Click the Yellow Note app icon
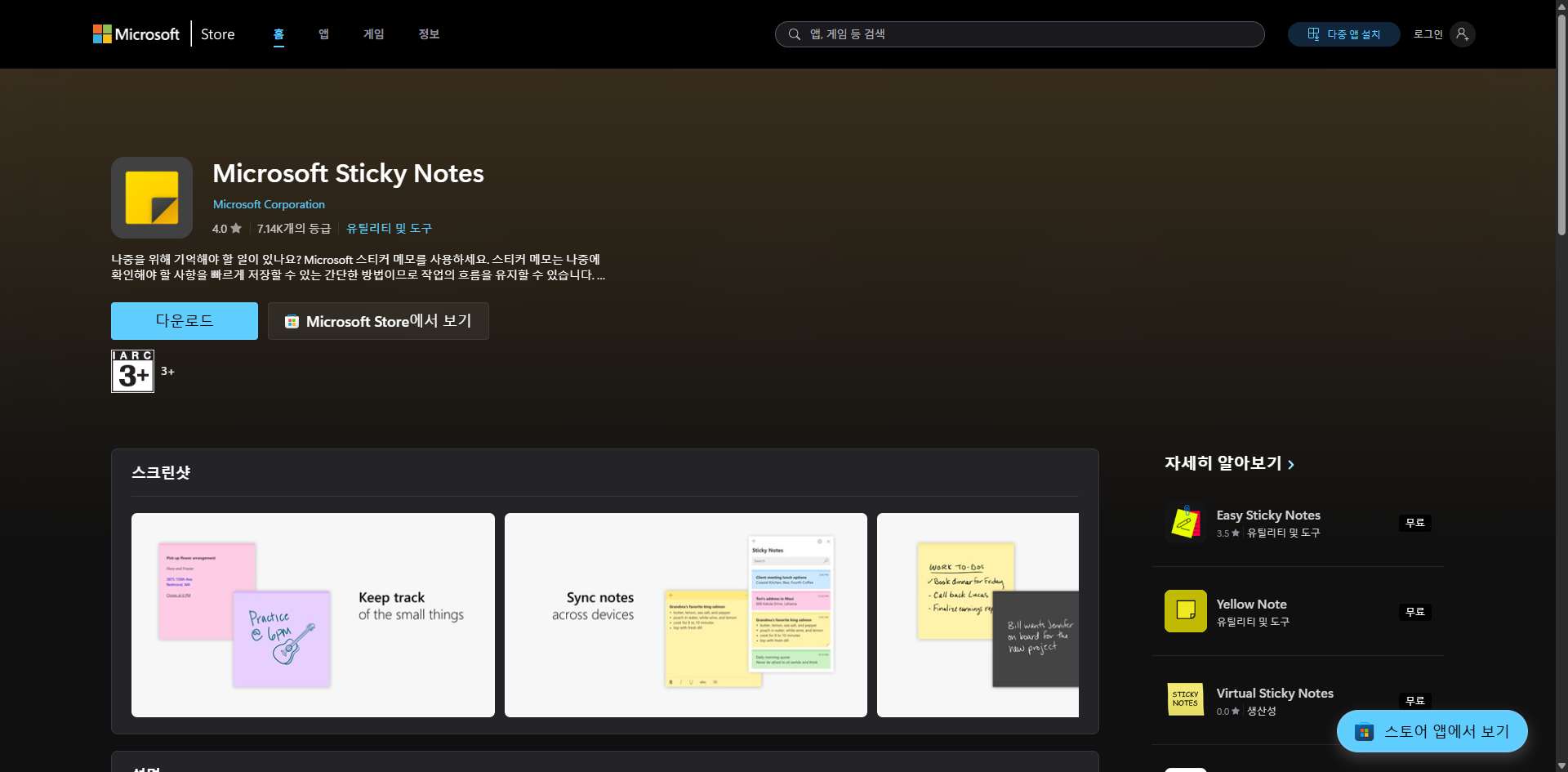Screen dimensions: 1568x772 point(1186,611)
